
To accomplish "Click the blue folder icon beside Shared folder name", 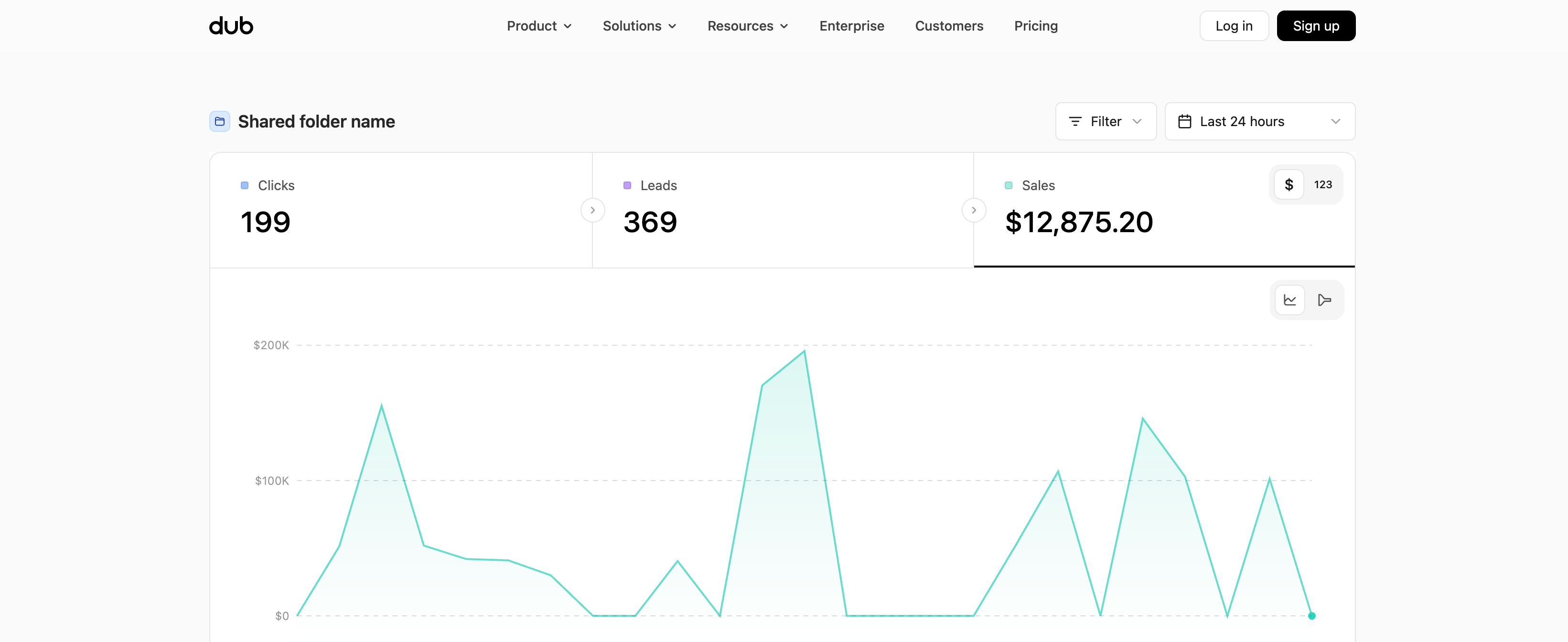I will (x=219, y=121).
